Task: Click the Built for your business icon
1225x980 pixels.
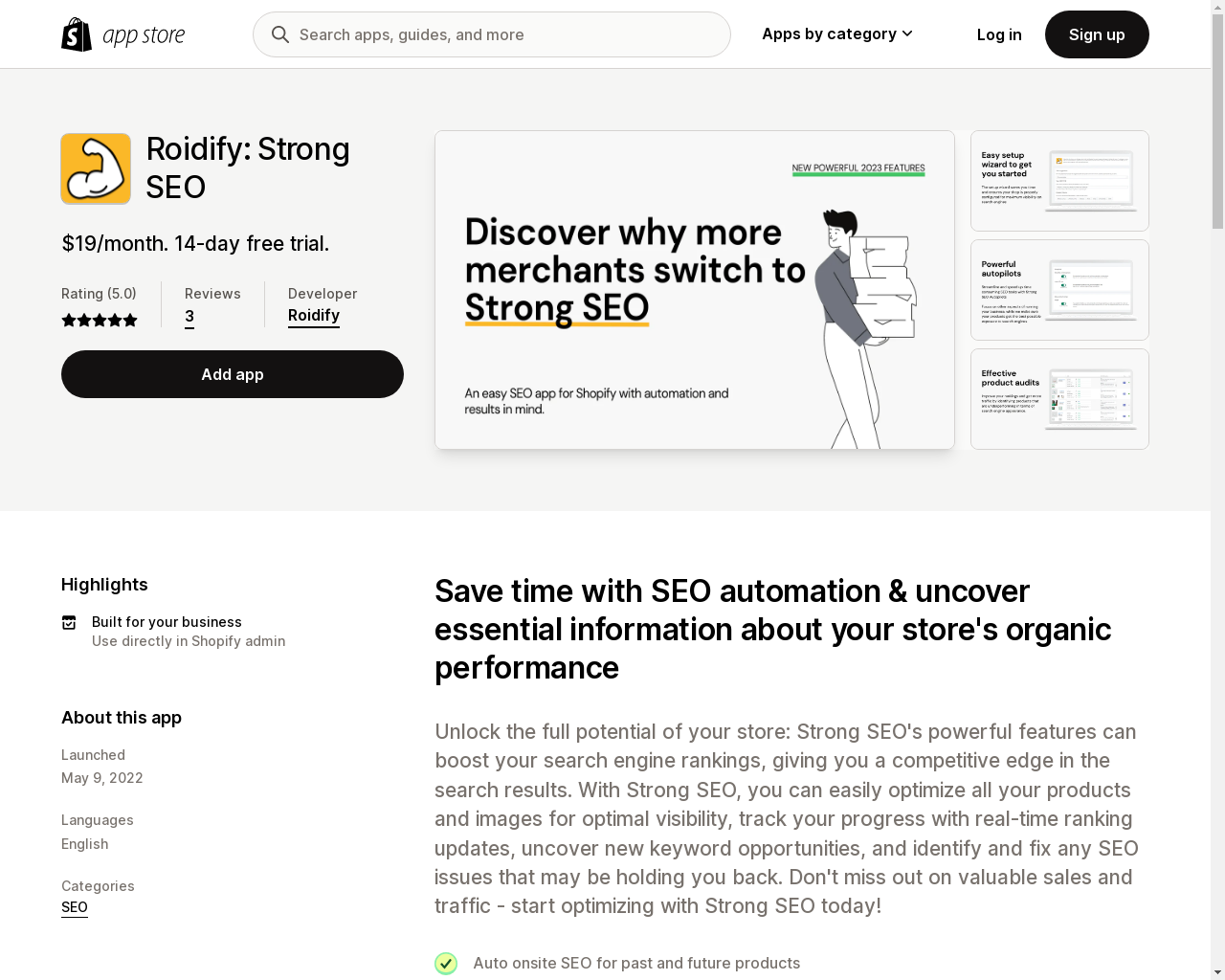Action: click(69, 622)
